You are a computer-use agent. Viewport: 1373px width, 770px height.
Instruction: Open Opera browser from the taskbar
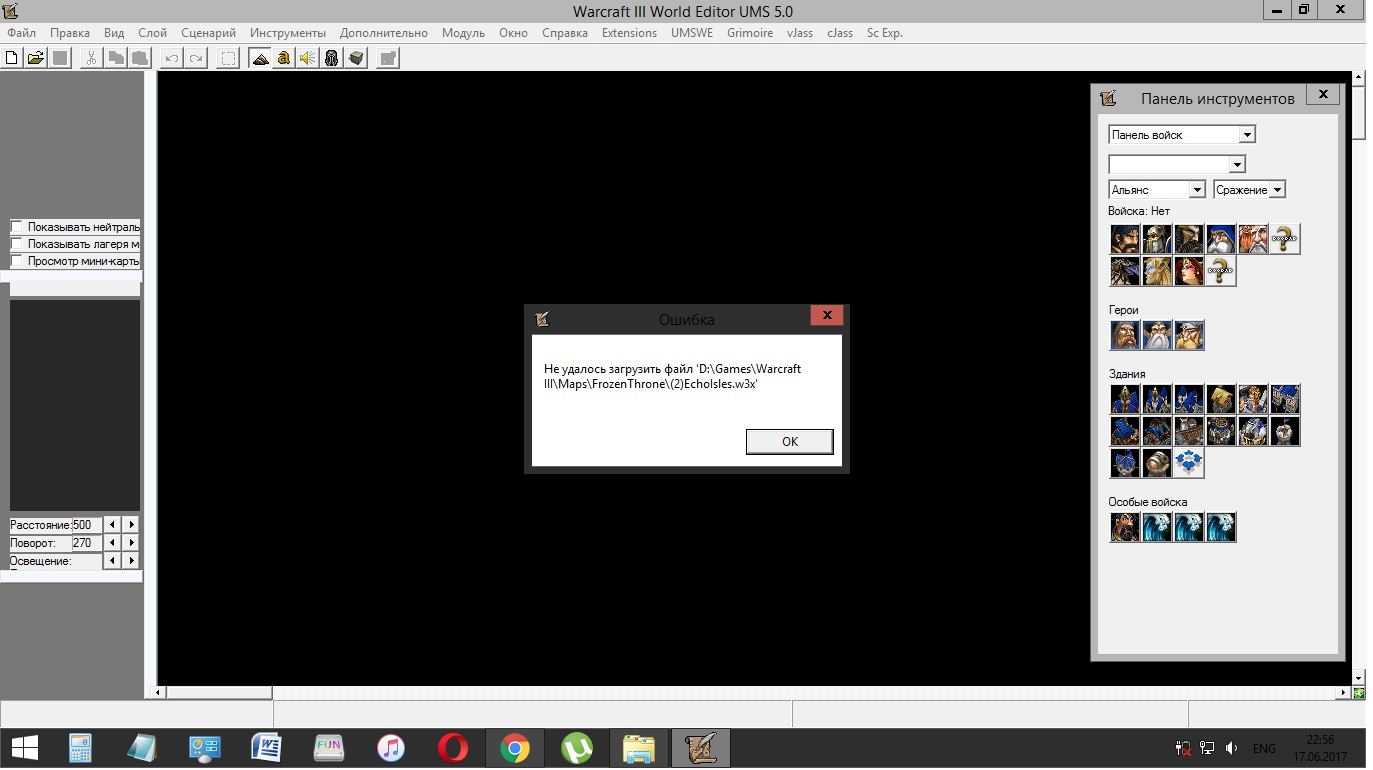453,748
